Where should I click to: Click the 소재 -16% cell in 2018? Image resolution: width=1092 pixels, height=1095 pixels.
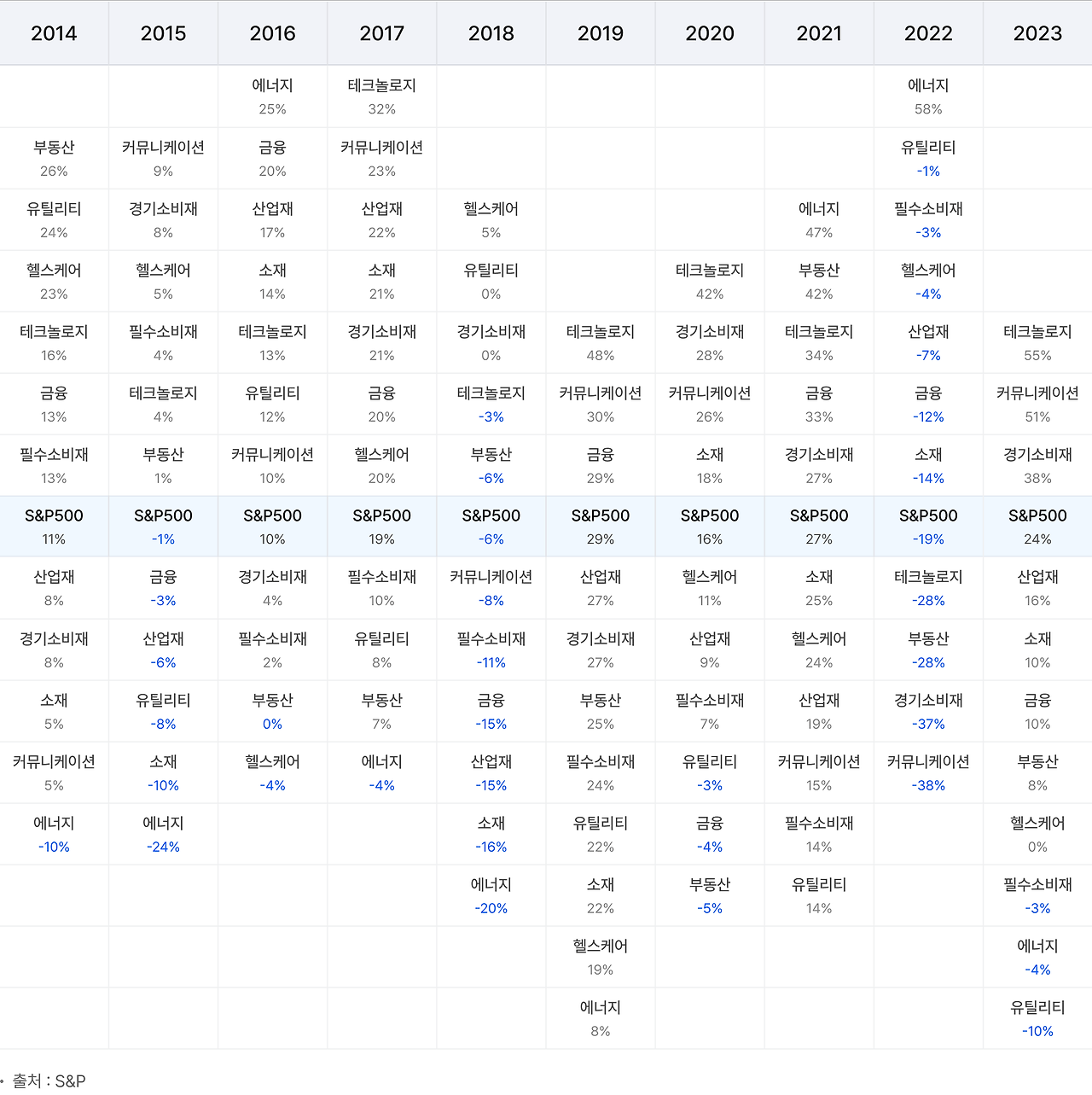[x=491, y=834]
